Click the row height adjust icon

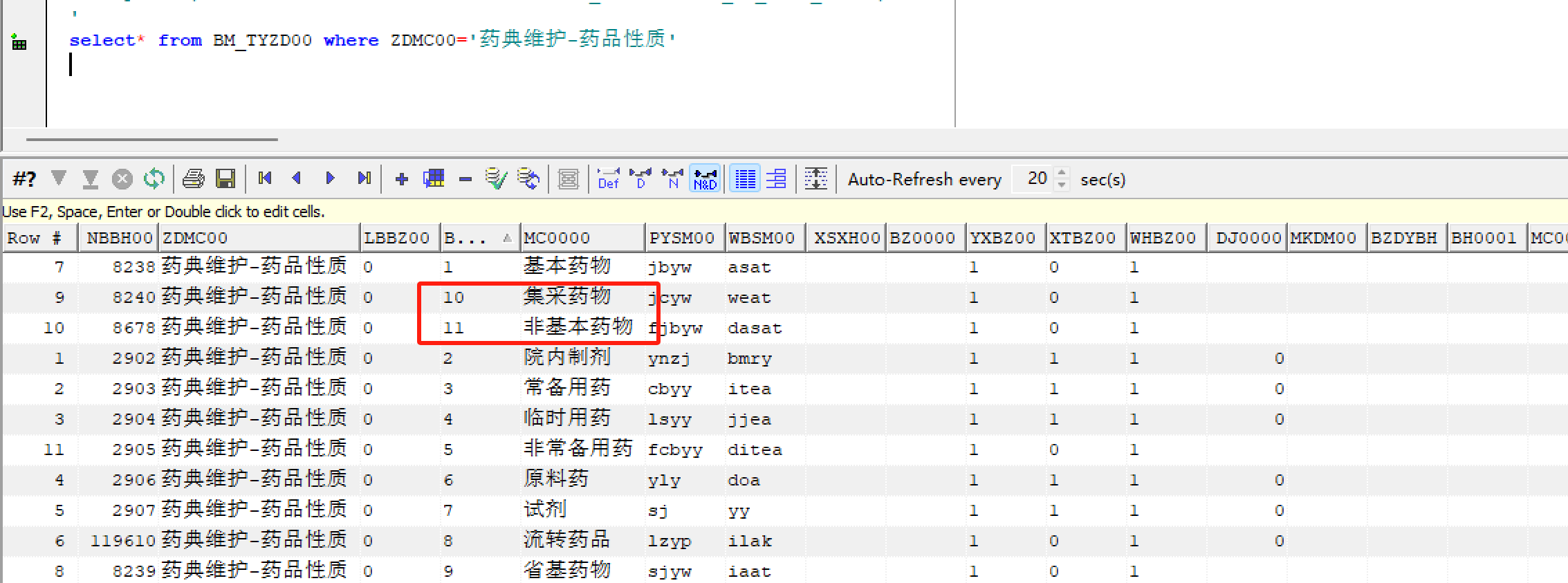point(816,179)
